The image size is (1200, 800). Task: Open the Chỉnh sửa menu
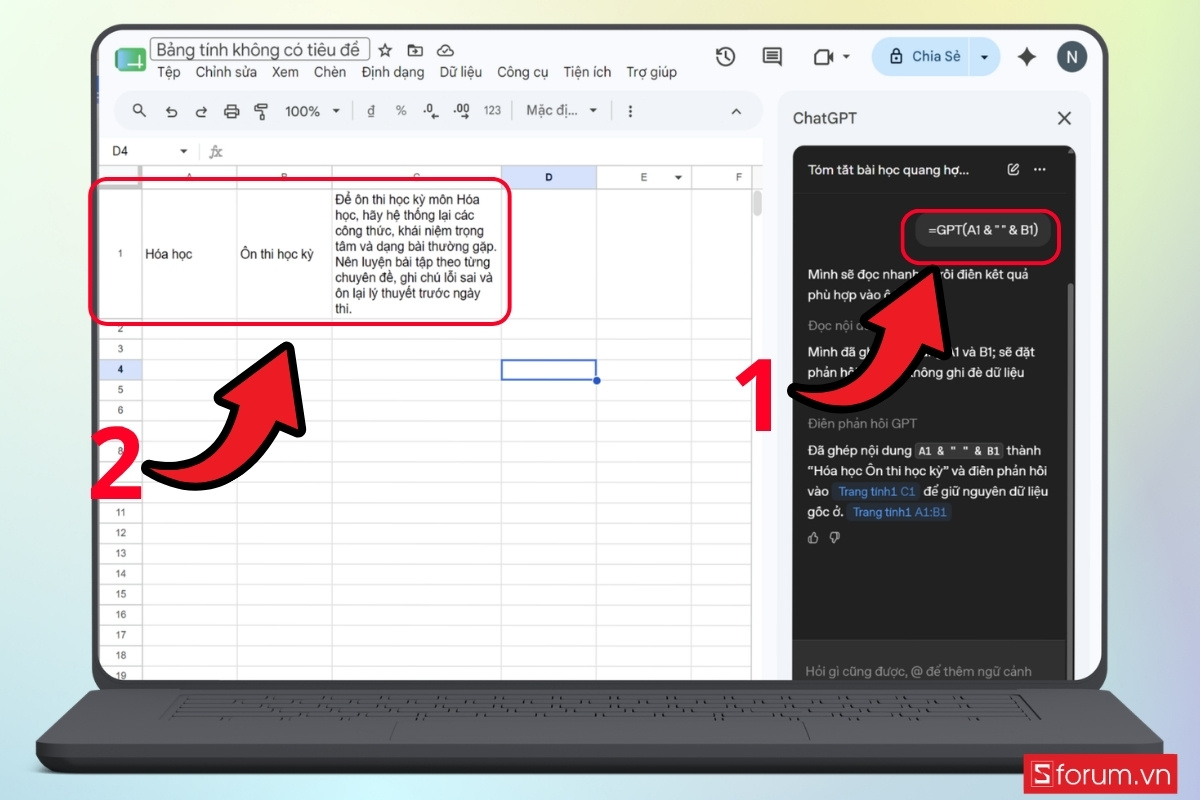(226, 72)
